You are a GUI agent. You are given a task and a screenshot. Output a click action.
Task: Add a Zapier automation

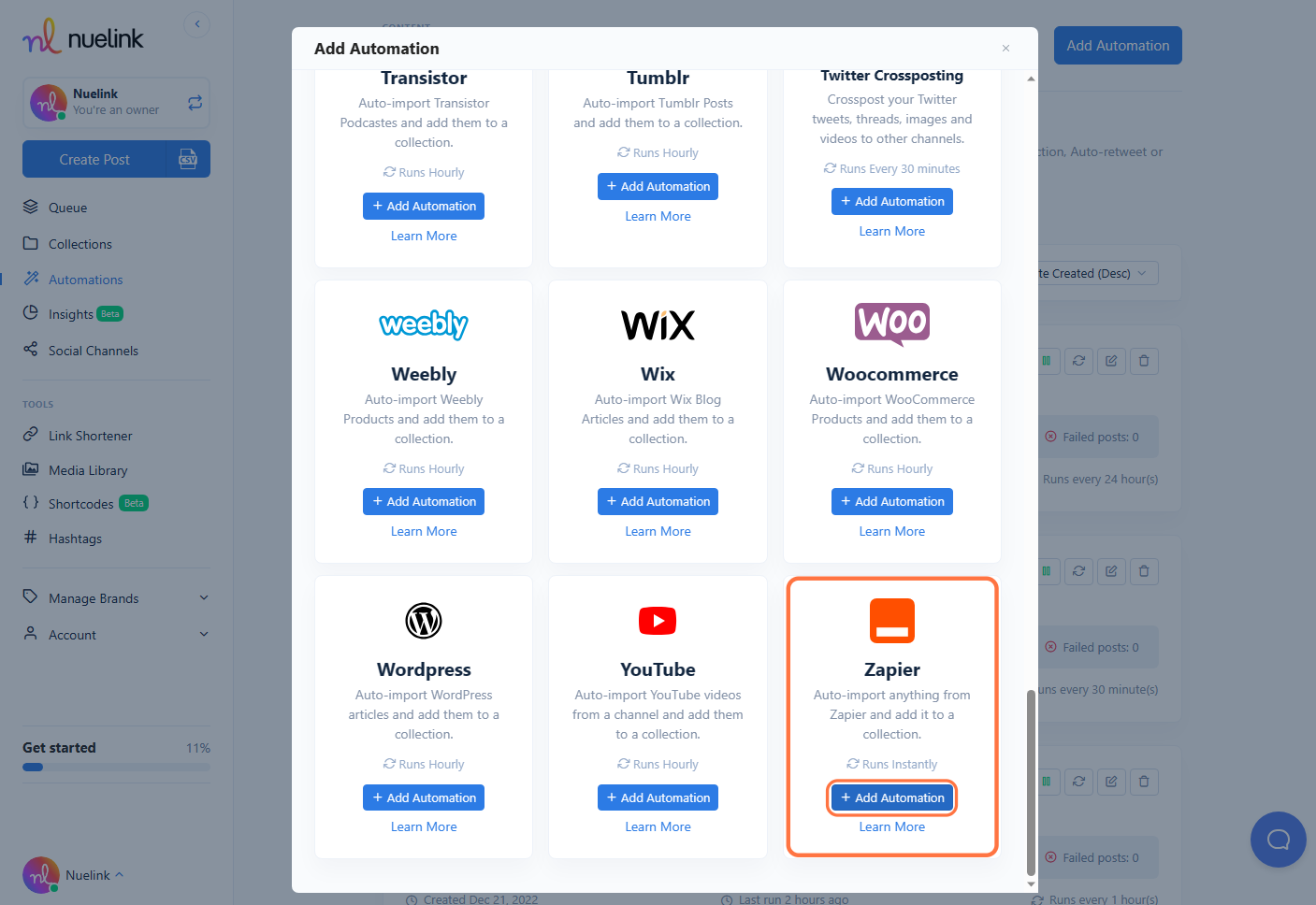[x=892, y=797]
